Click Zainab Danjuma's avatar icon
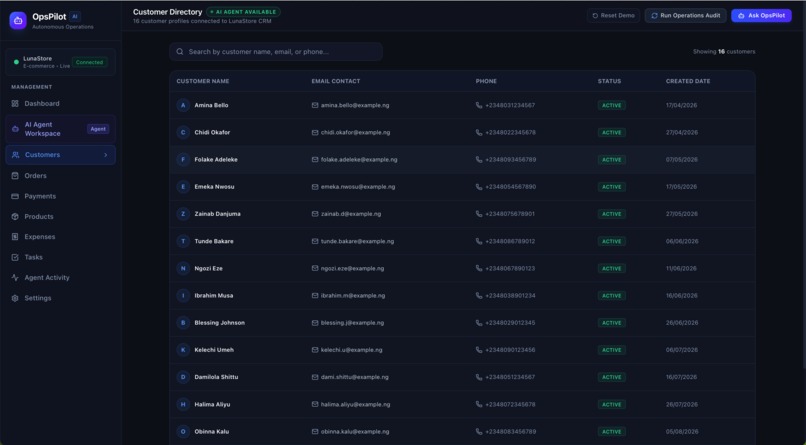Image resolution: width=806 pixels, height=445 pixels. point(183,214)
